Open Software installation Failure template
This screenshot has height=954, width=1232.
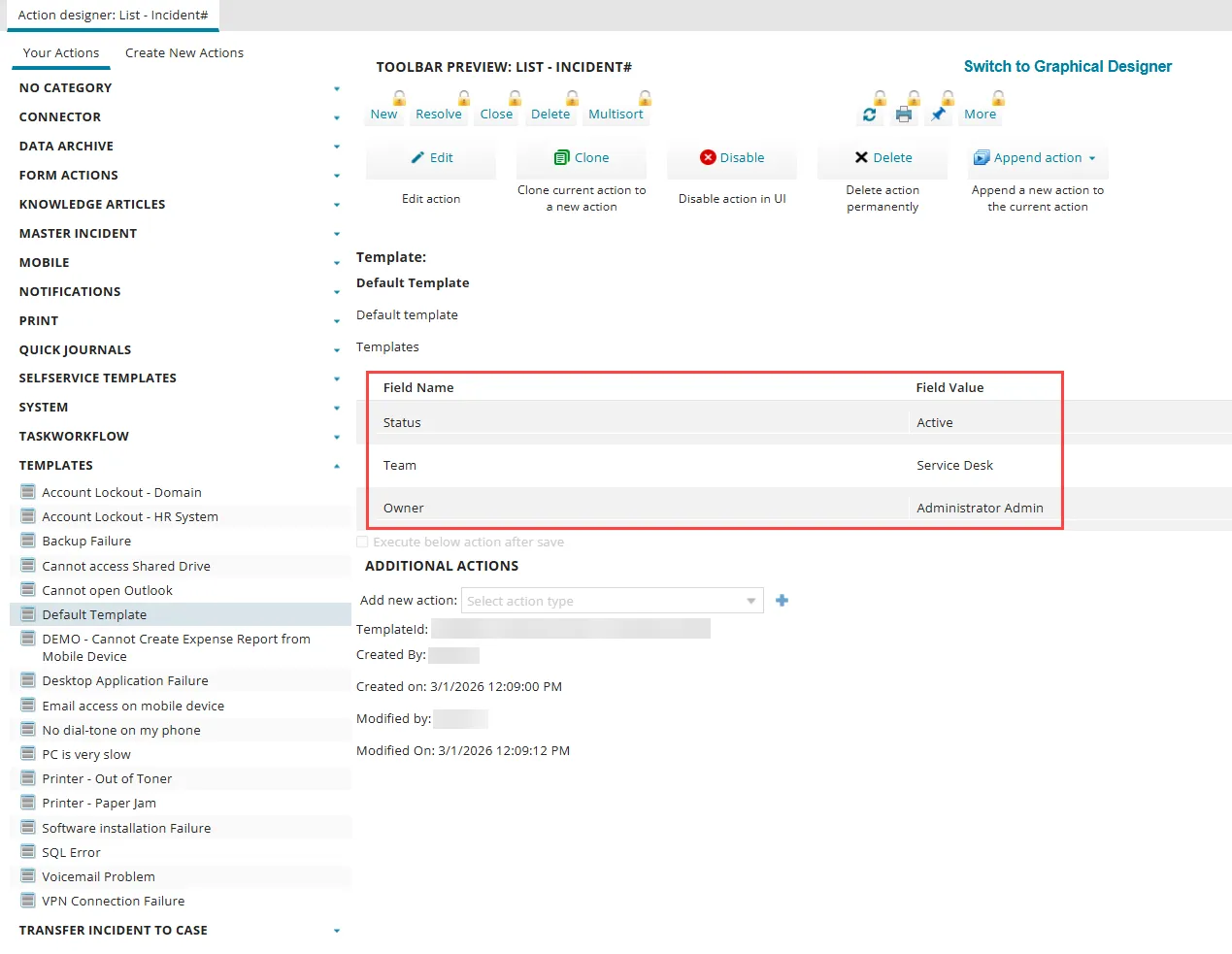pos(126,829)
